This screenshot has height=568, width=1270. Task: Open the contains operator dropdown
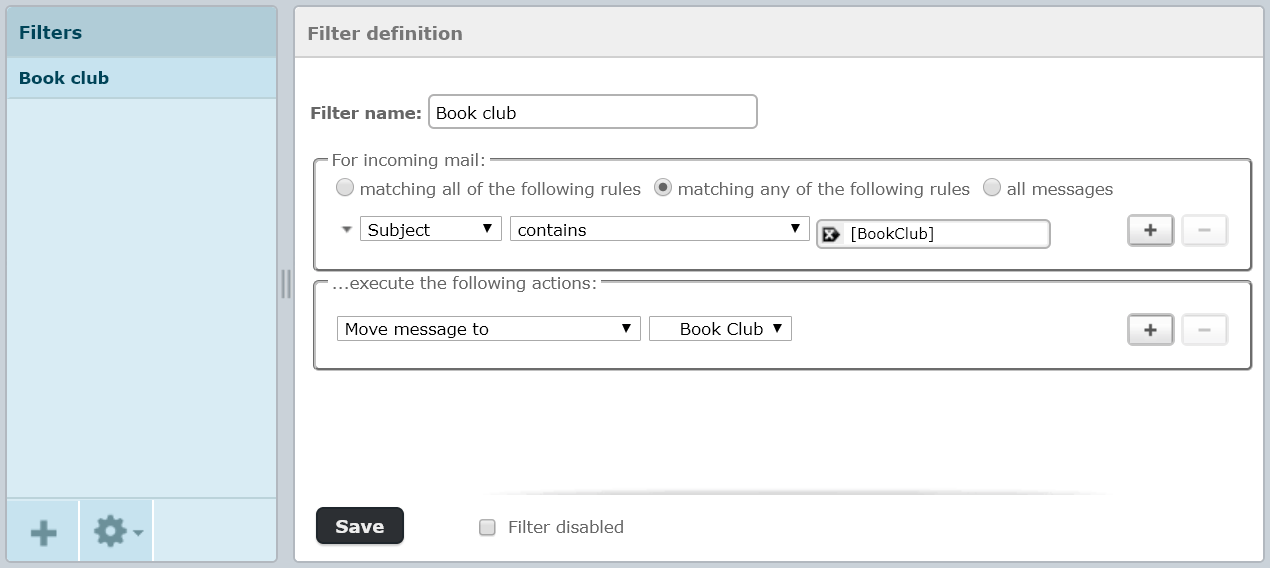point(660,229)
